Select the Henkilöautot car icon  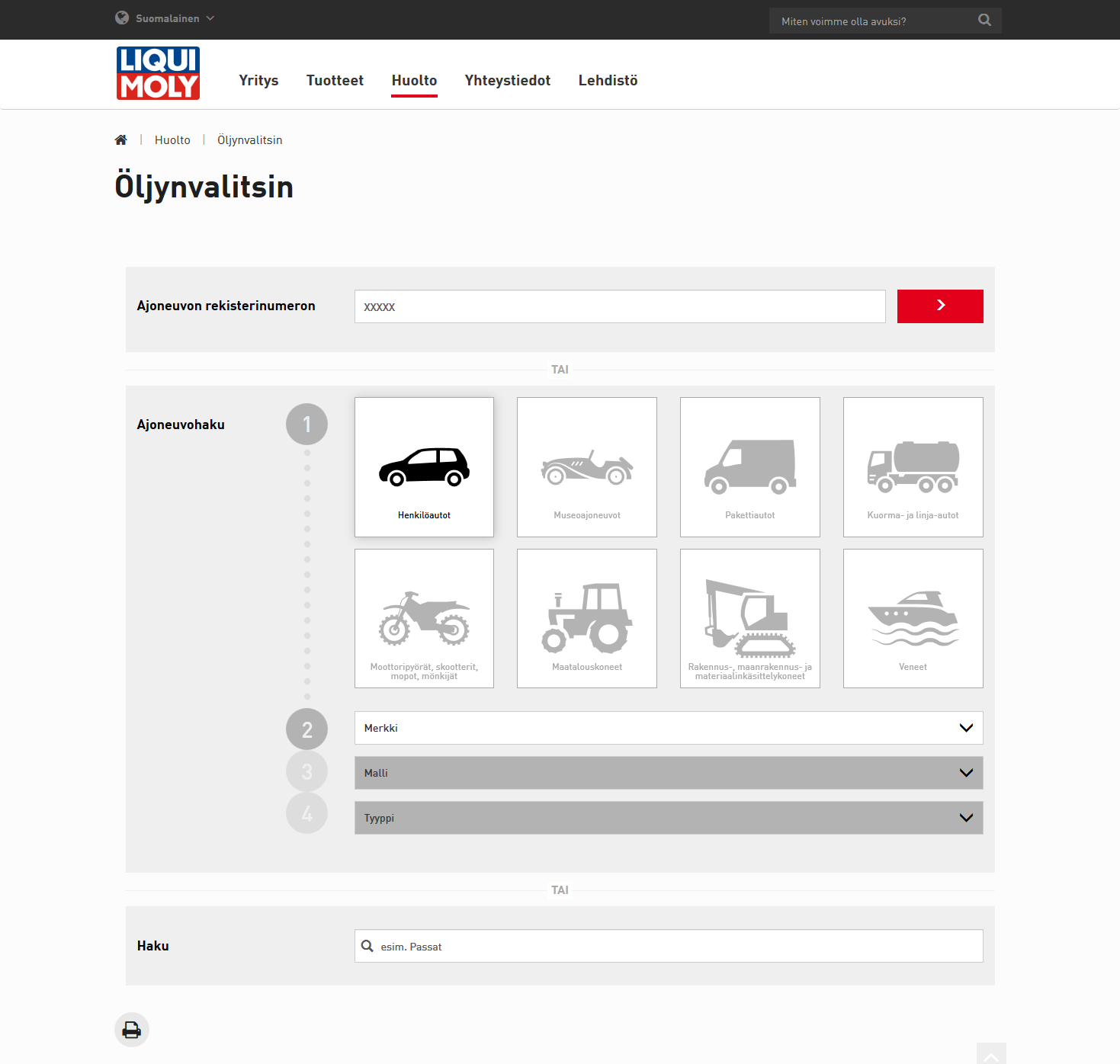[x=424, y=466]
